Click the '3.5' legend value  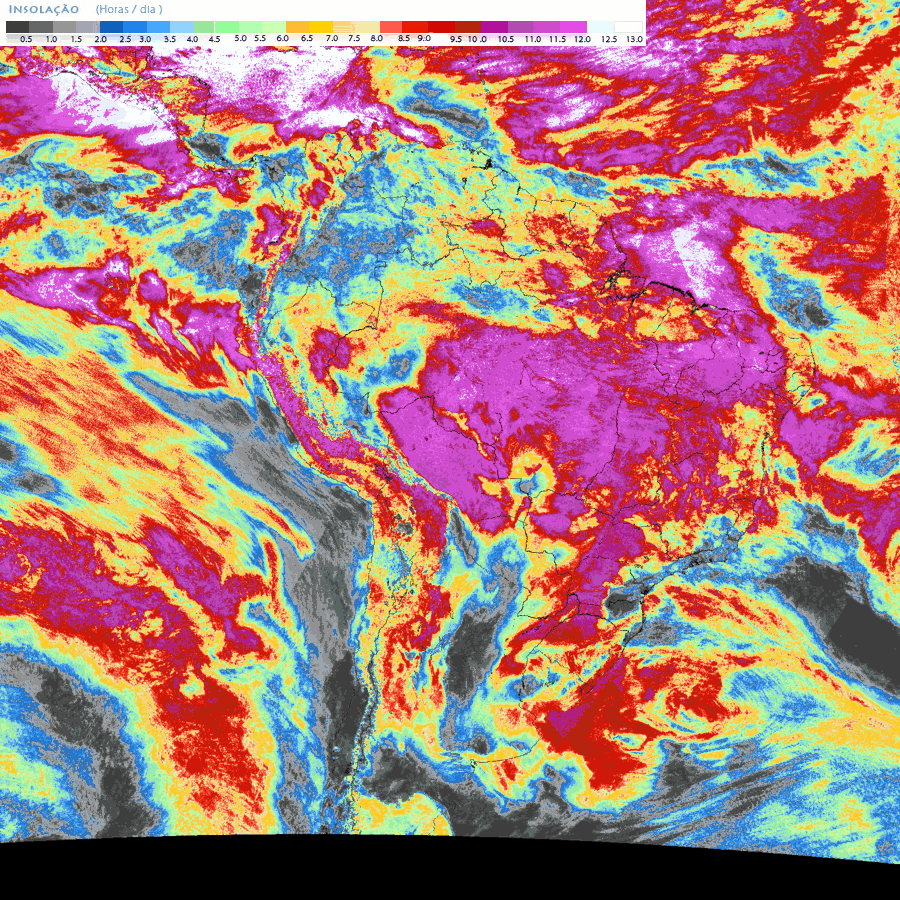pos(170,39)
